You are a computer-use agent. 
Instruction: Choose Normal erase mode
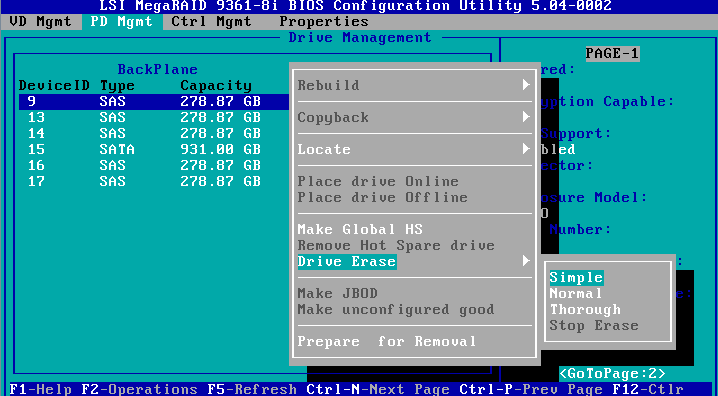pos(576,293)
